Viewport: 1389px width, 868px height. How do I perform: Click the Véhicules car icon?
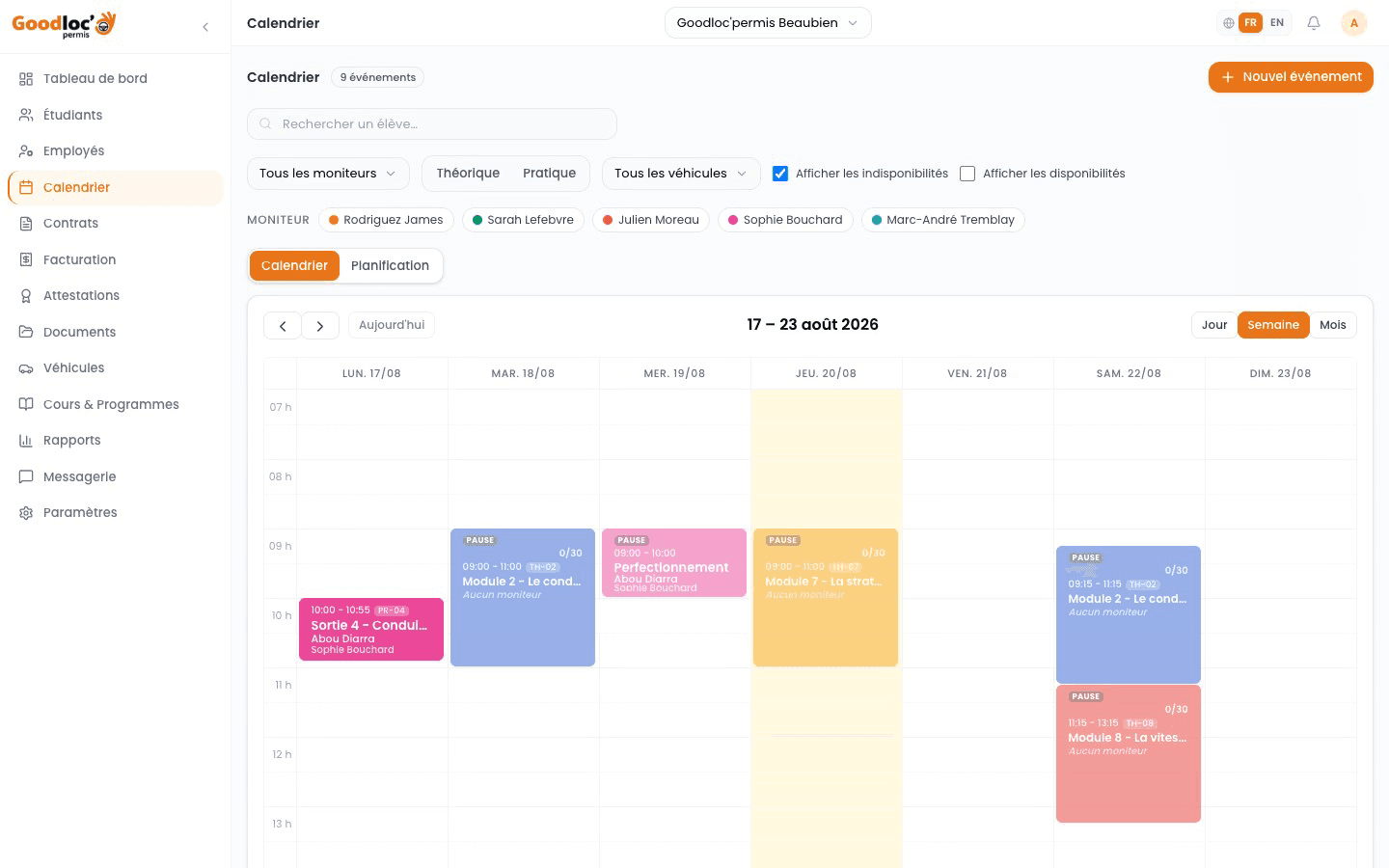tap(26, 368)
